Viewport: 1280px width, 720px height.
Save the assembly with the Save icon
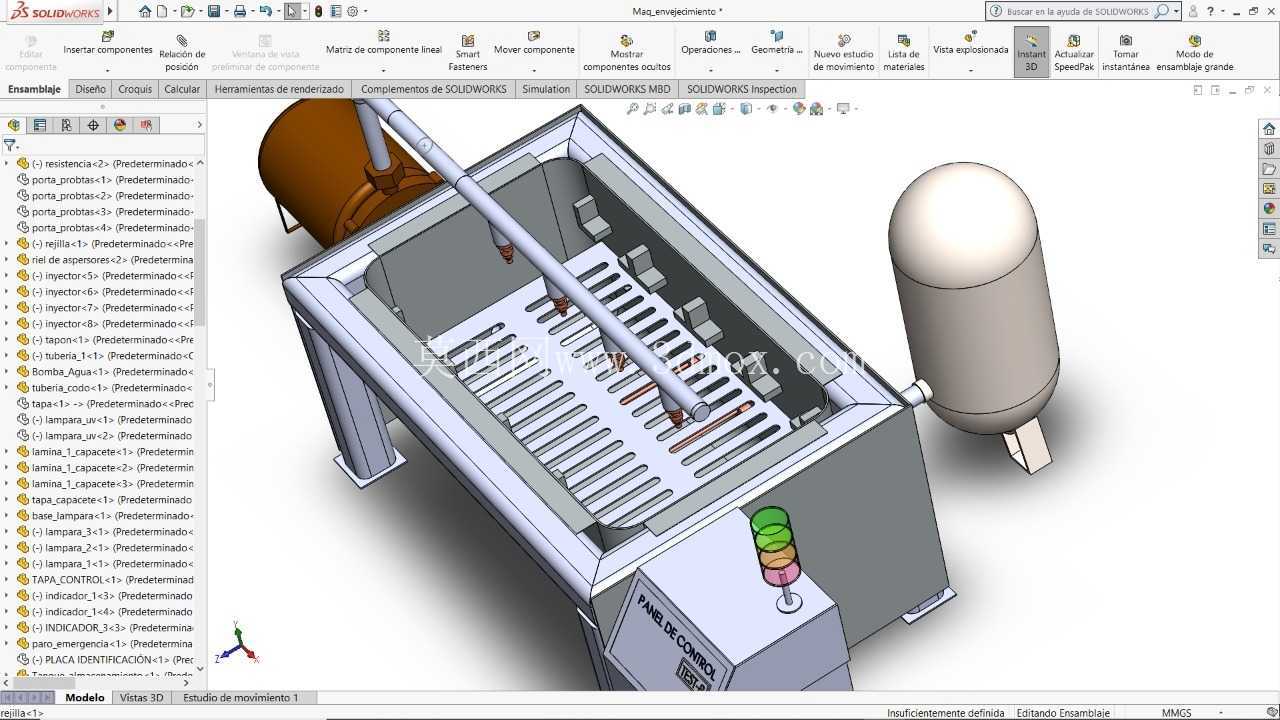coord(213,11)
